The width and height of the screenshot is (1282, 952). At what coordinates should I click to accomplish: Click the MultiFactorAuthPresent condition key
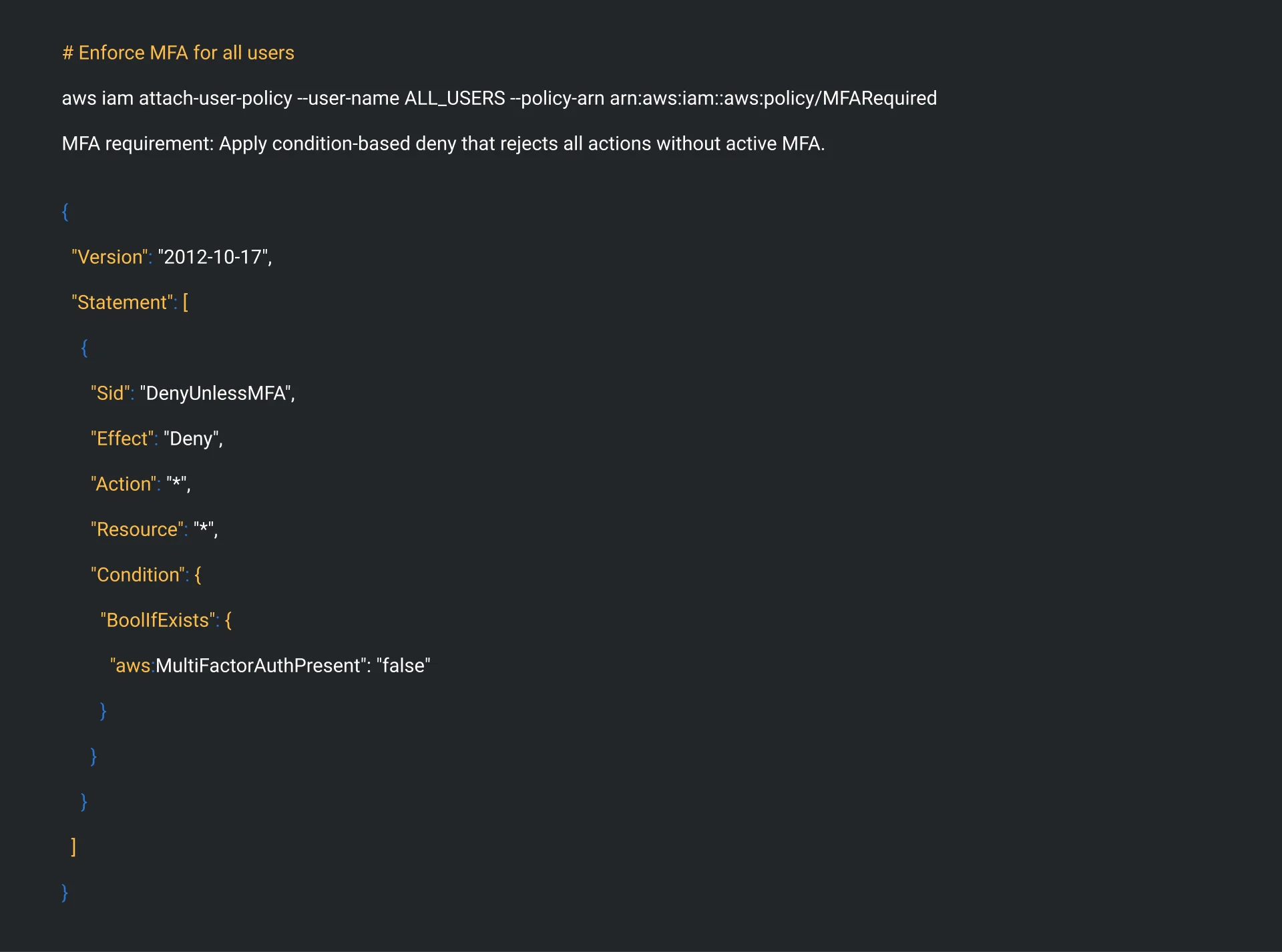[258, 666]
